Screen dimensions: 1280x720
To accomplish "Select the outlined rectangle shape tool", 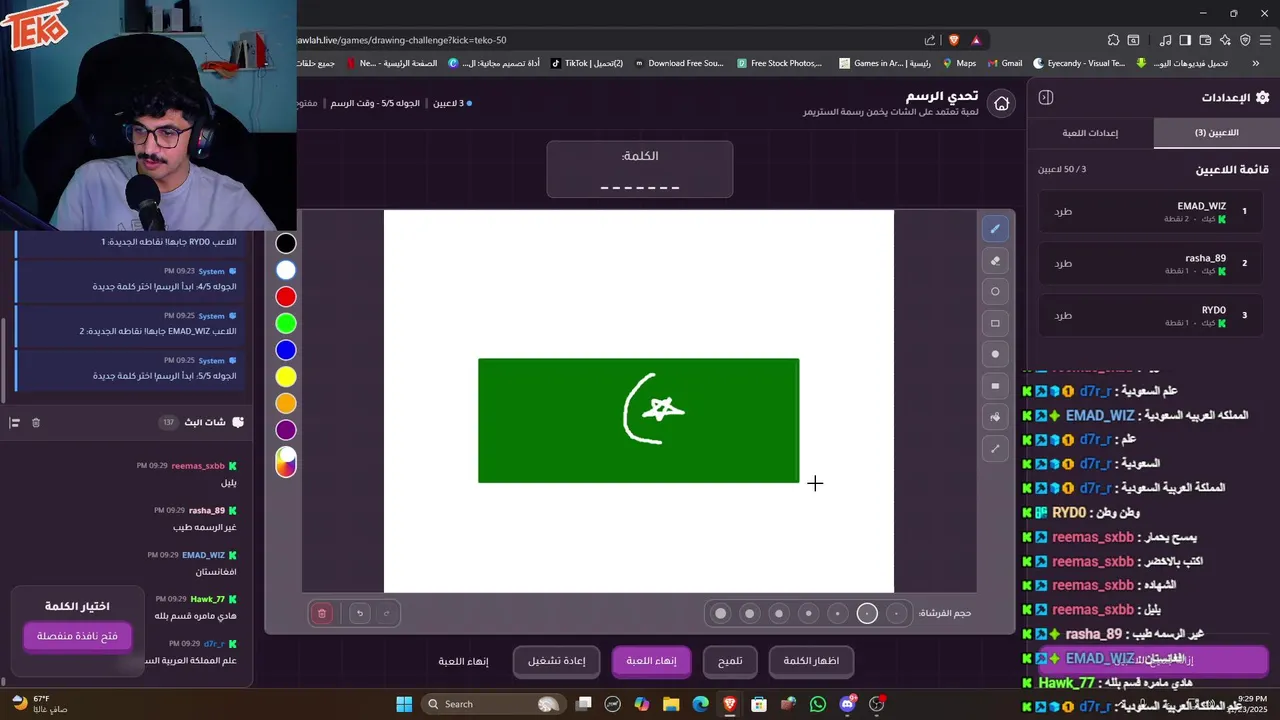I will pyautogui.click(x=995, y=323).
